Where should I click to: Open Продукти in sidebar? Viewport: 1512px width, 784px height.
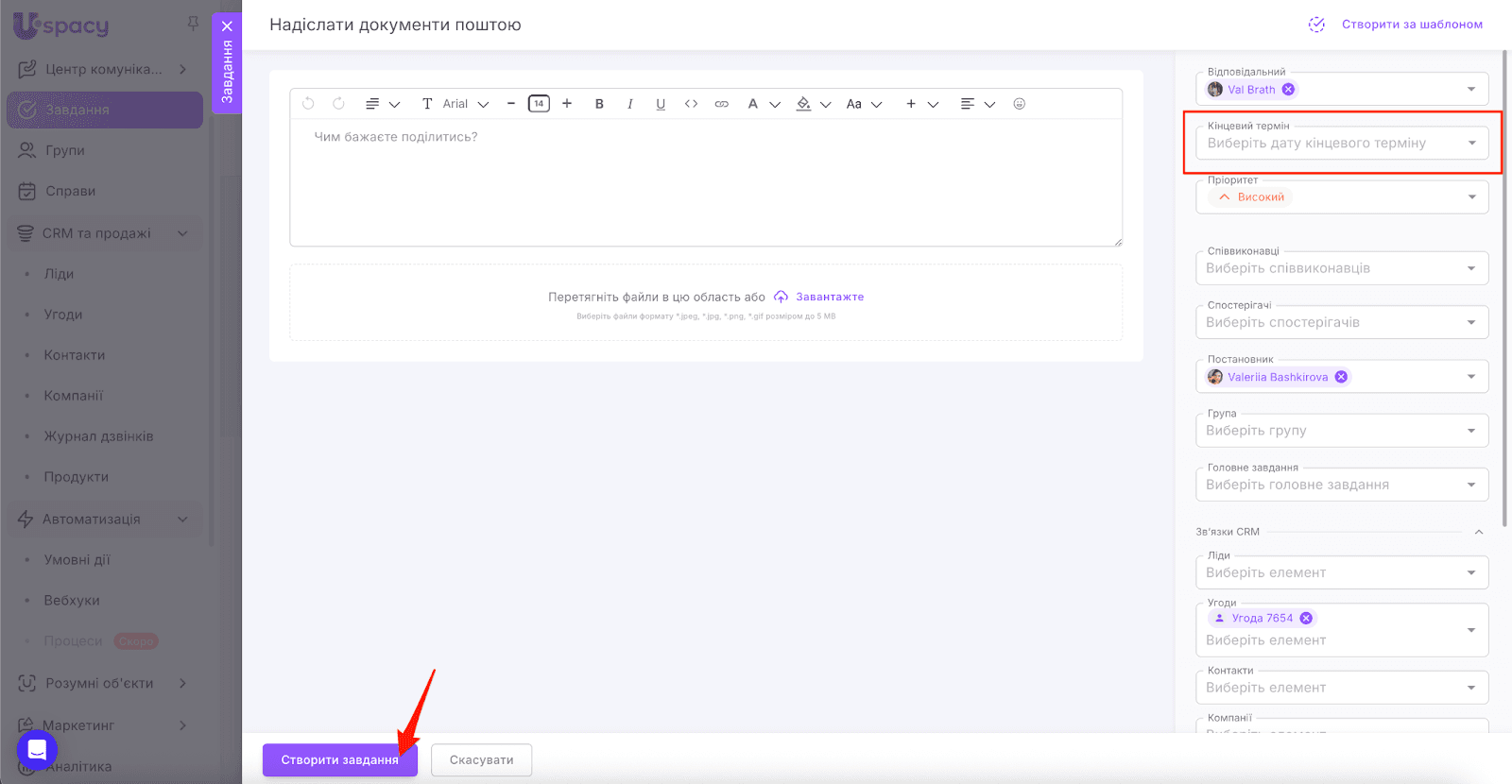coord(77,477)
